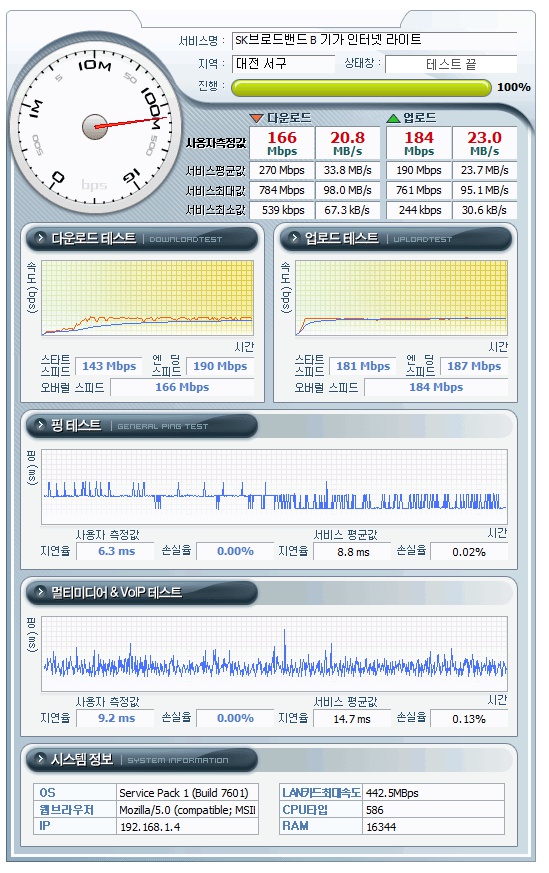Click the 67.3 kB/s service minimum cell
This screenshot has height=873, width=549.
tap(347, 210)
